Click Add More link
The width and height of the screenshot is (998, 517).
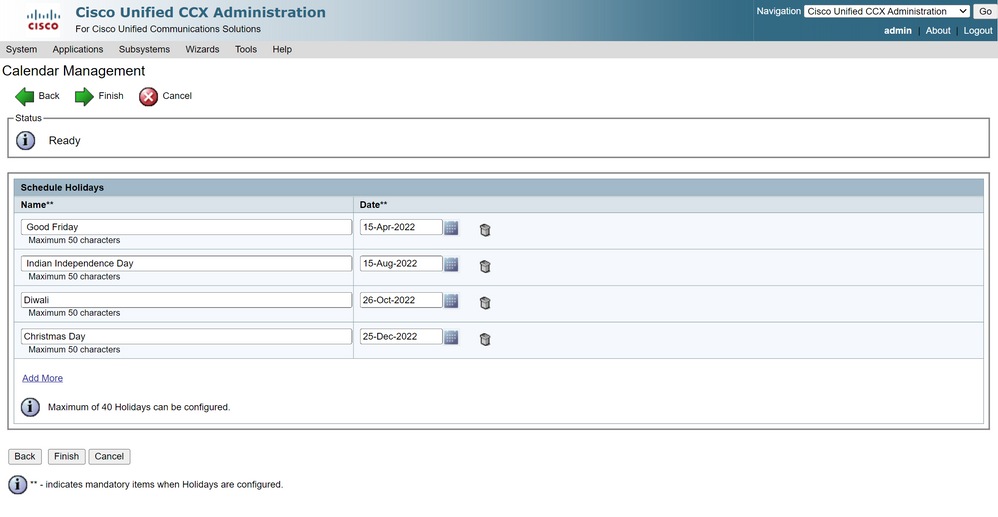(x=43, y=378)
